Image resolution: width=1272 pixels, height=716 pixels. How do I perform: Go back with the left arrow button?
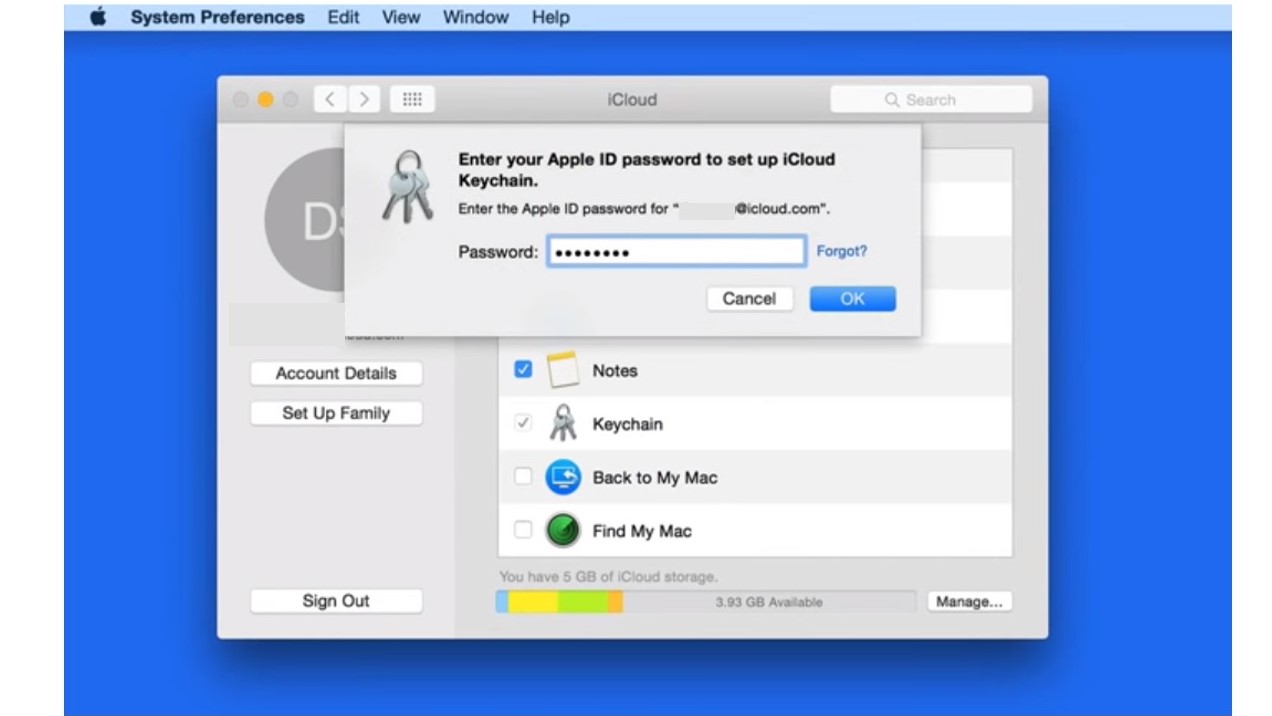[329, 99]
